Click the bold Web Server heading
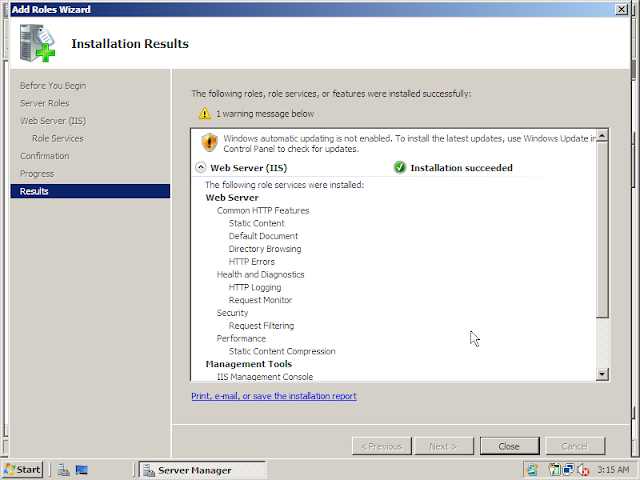This screenshot has height=480, width=640. 232,198
